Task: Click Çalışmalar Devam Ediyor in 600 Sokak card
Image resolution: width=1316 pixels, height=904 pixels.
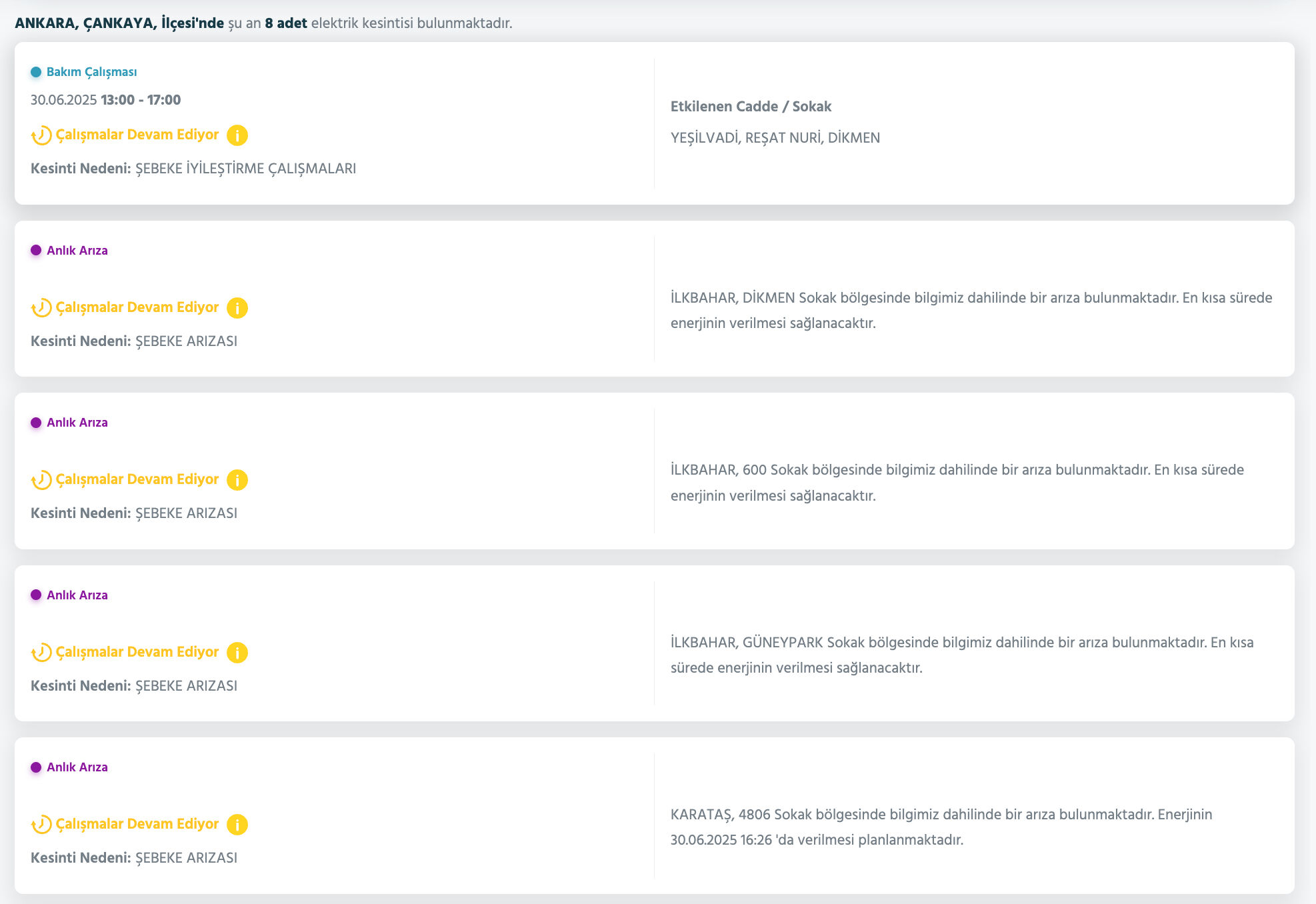Action: pyautogui.click(x=137, y=479)
